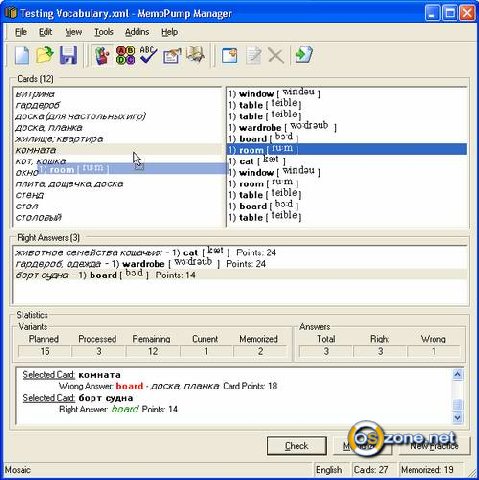Select доска (для настольных игр) card
Image resolution: width=479 pixels, height=480 pixels.
117,116
